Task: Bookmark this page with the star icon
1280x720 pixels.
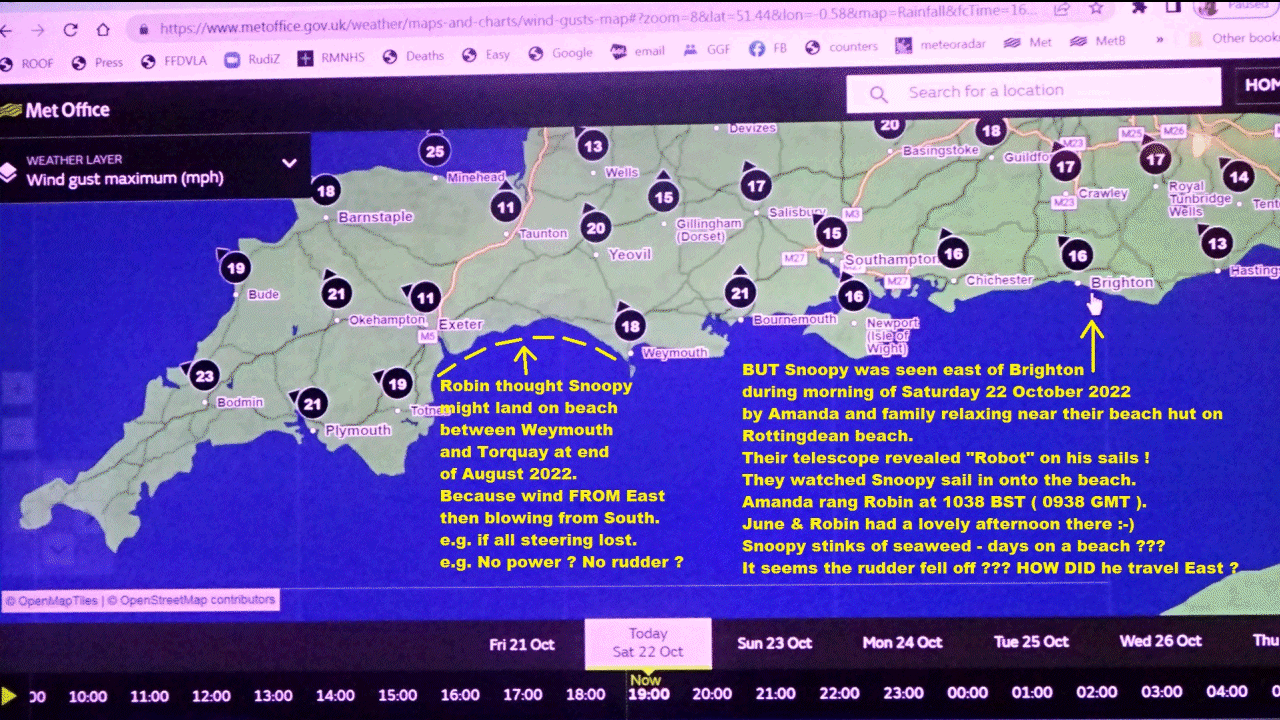Action: 1095,8
